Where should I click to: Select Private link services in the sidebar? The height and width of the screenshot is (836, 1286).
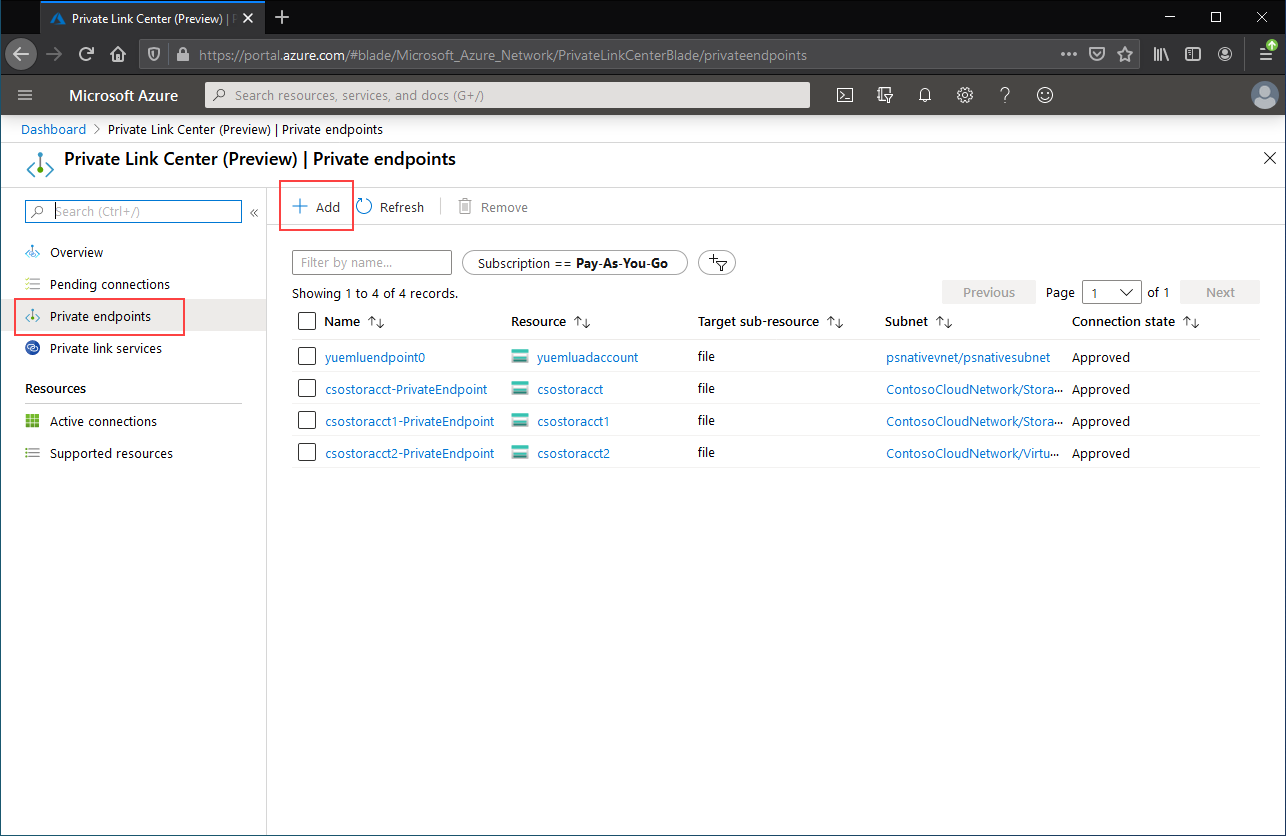coord(105,348)
